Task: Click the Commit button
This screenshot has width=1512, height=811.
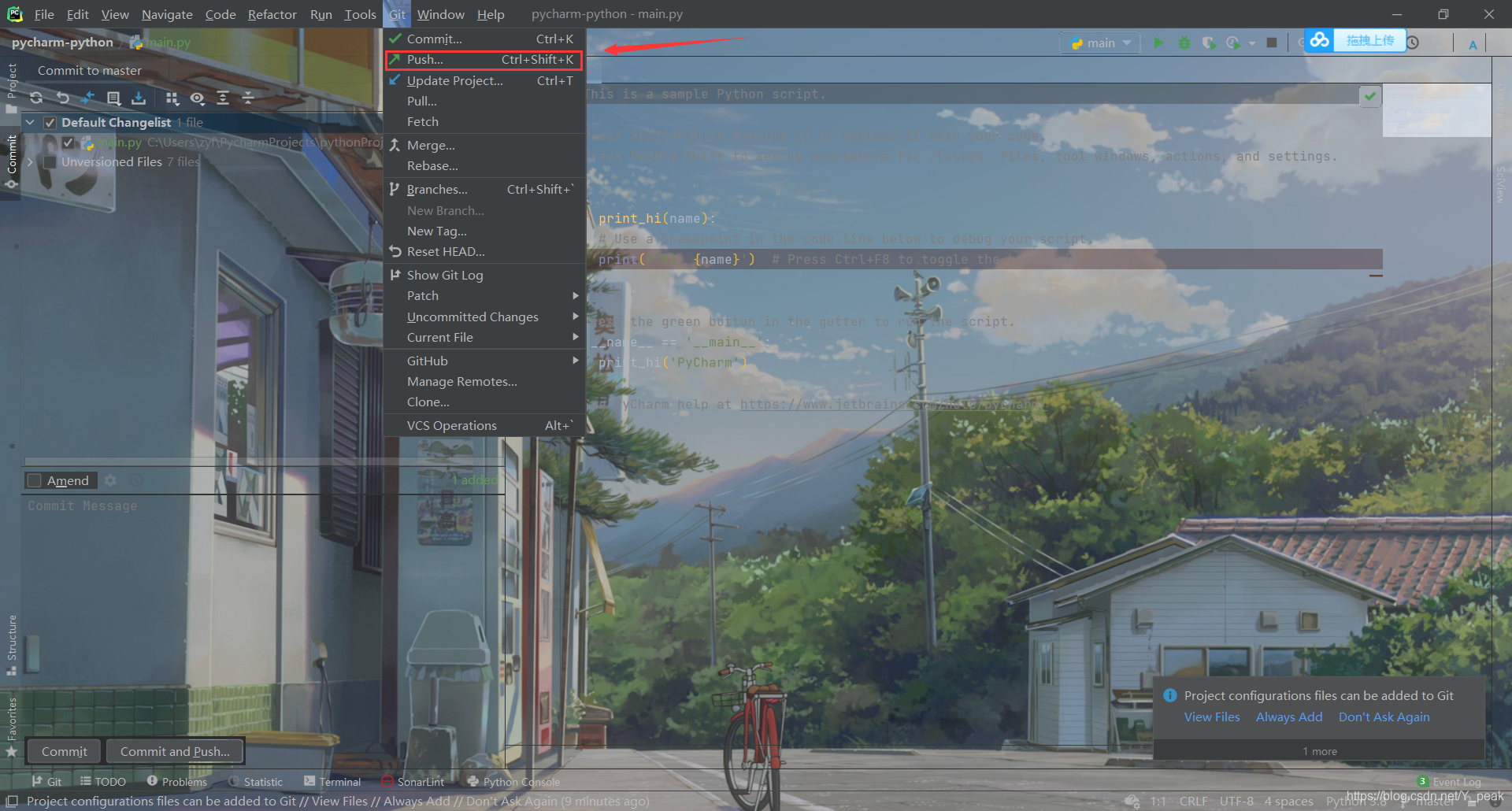Action: (64, 751)
